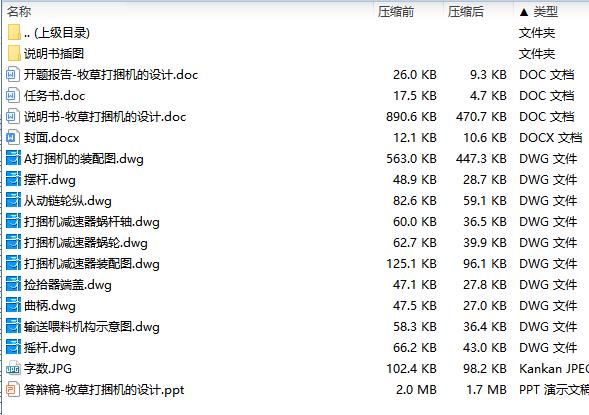Click the doc icon next to 任务书.doc

pos(12,95)
